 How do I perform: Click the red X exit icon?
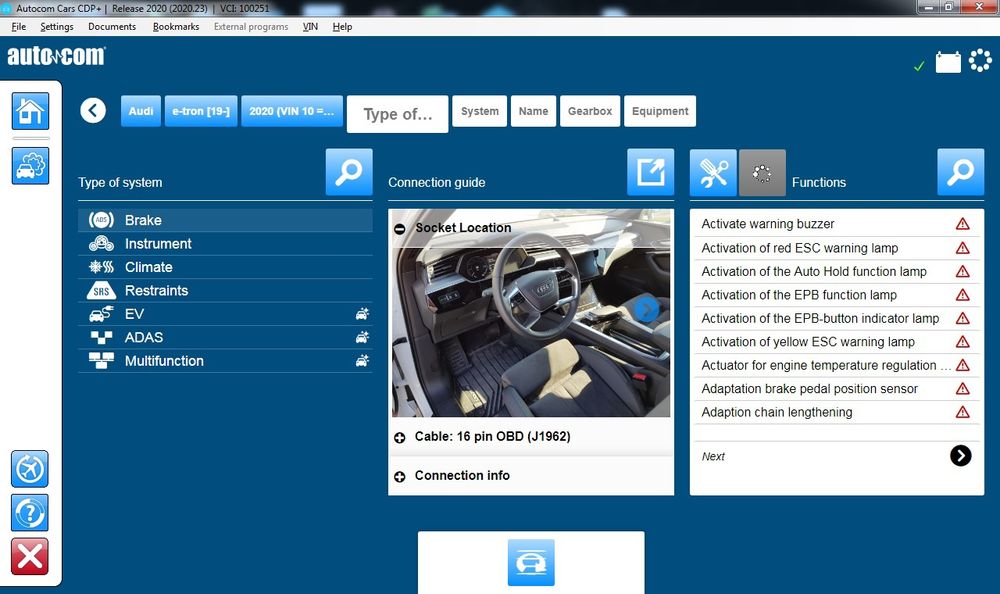pos(29,556)
